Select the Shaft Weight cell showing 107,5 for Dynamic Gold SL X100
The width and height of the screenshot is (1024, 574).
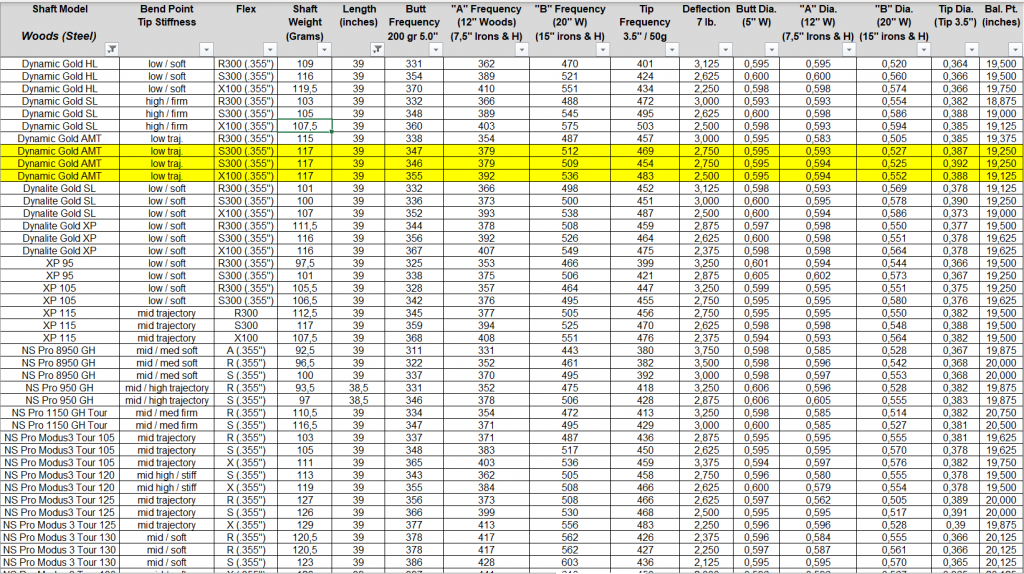[x=305, y=126]
